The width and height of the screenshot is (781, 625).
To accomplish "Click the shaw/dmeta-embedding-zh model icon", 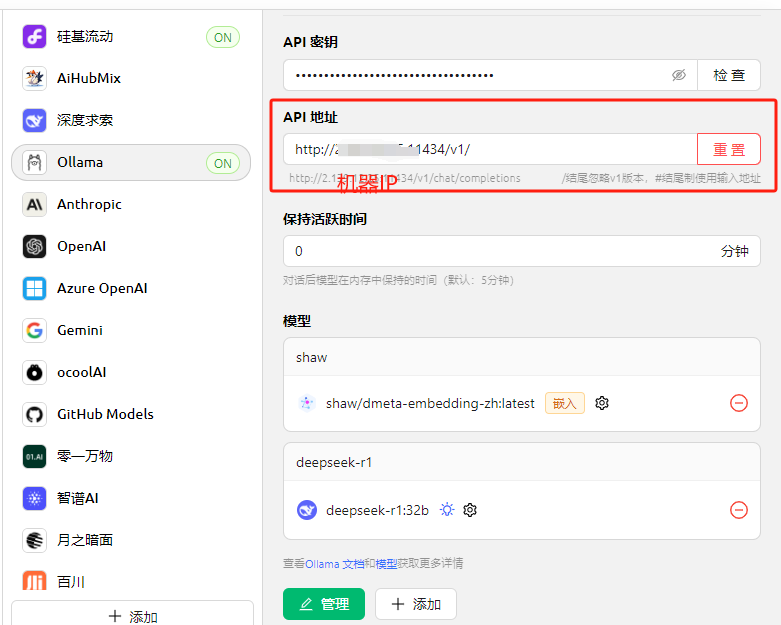I will pos(307,403).
